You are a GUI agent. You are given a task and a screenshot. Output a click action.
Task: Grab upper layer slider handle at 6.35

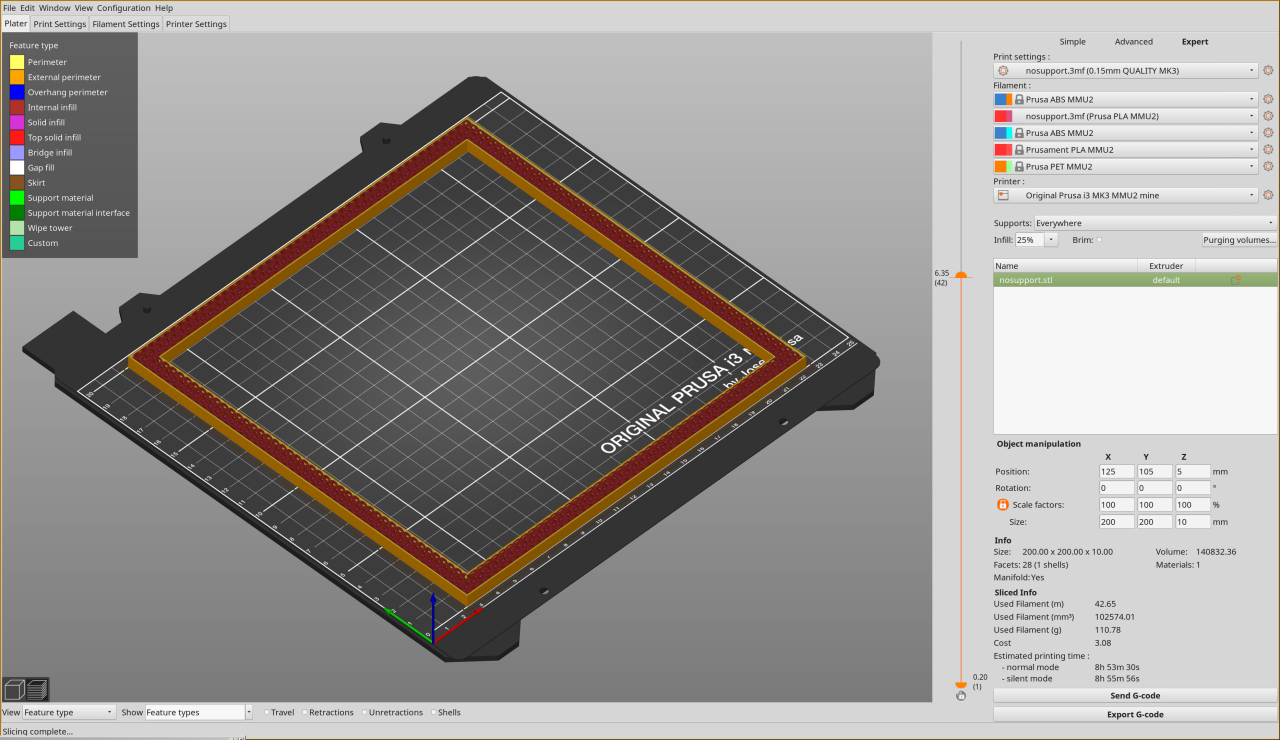point(961,274)
